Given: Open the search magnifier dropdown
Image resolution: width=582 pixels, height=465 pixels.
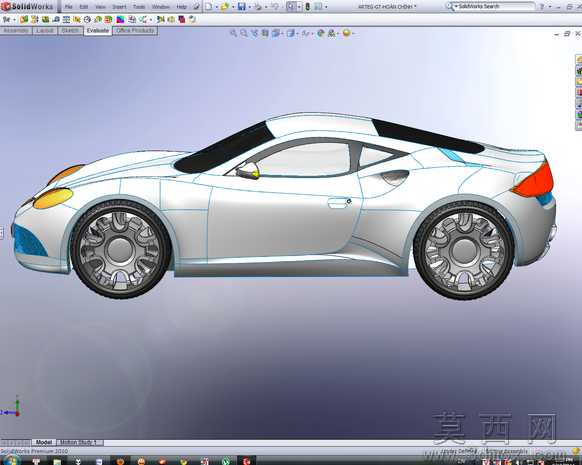Looking at the screenshot, I should tap(451, 6).
